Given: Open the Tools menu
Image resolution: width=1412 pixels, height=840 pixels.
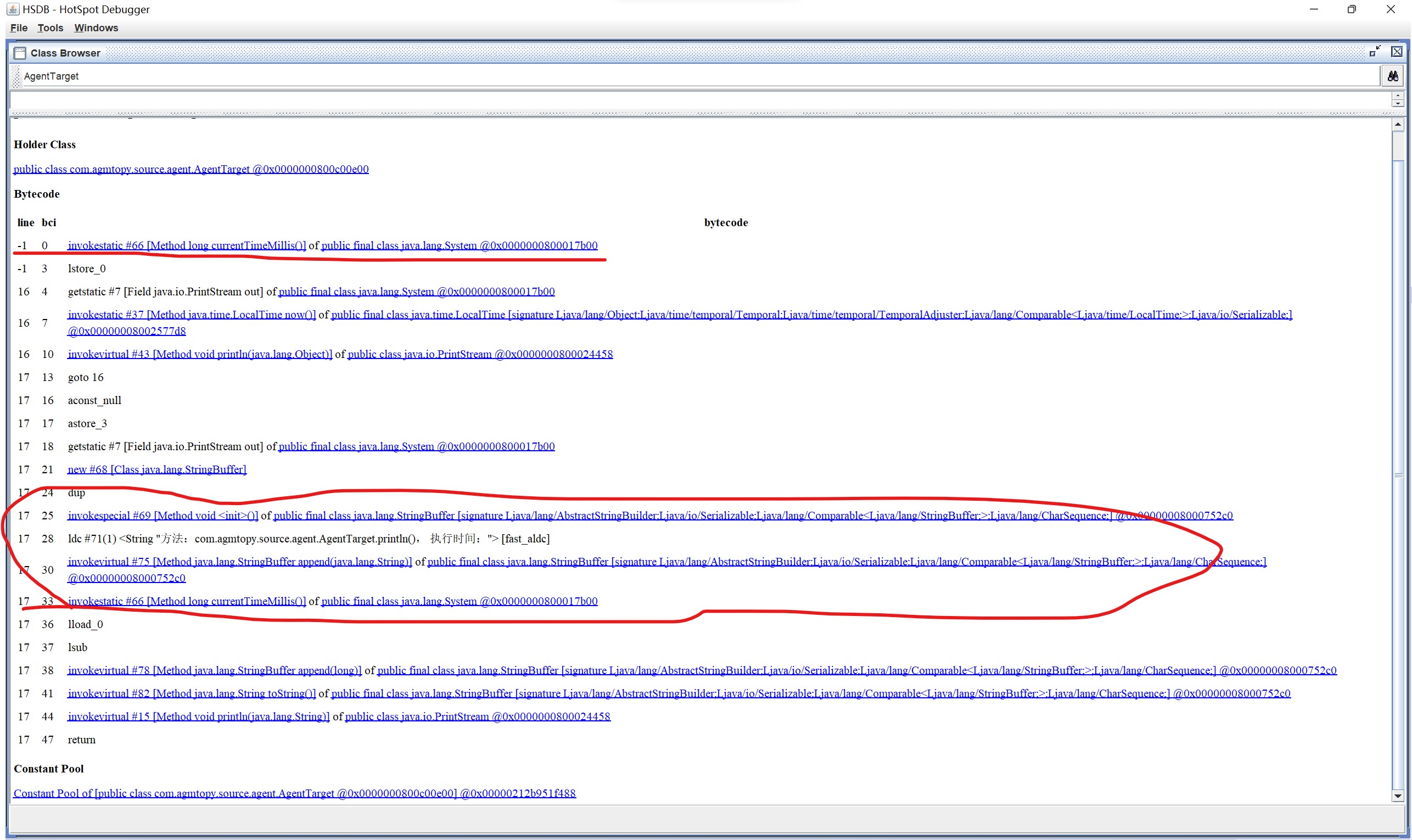Looking at the screenshot, I should click(51, 28).
